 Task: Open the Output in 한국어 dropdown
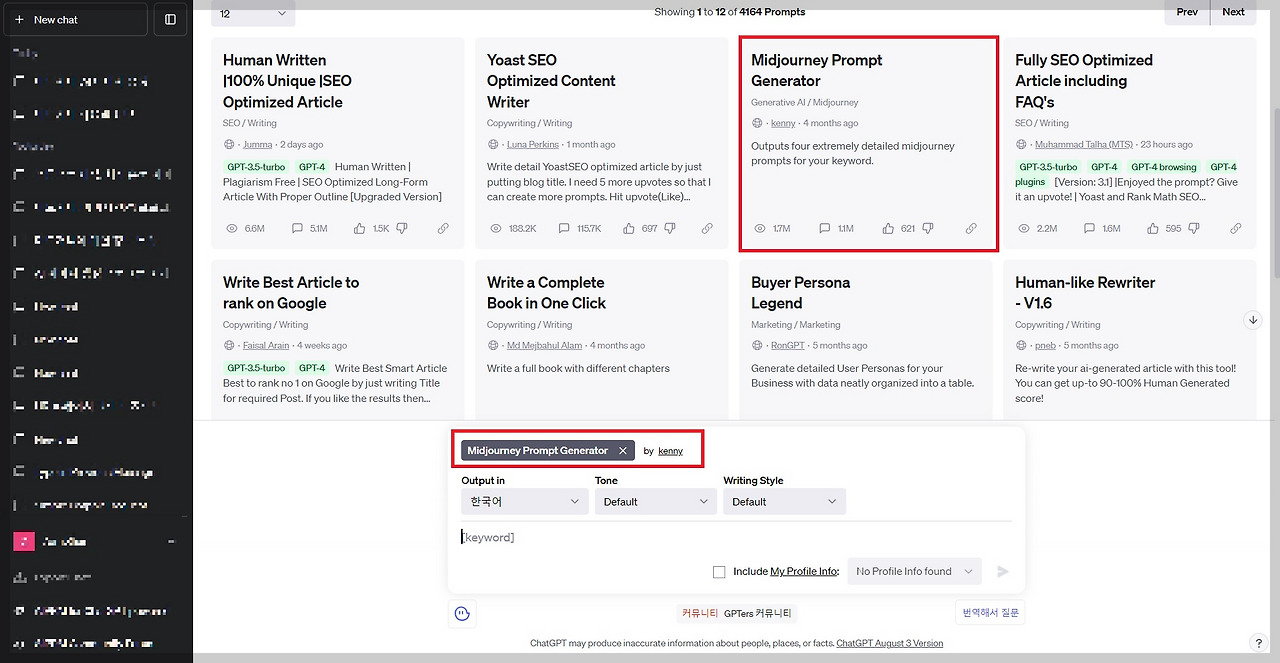click(x=524, y=501)
